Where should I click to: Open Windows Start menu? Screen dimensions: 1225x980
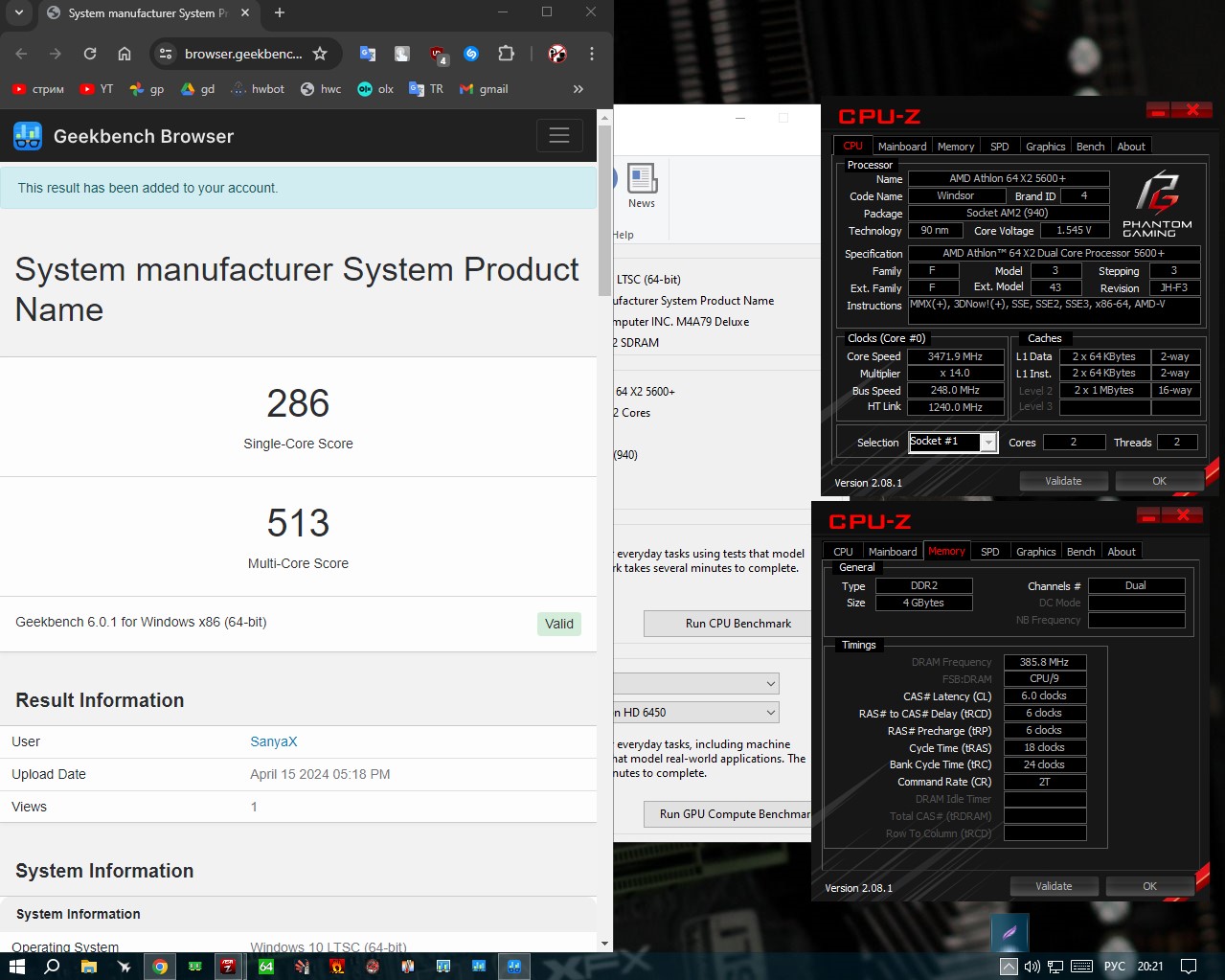(17, 966)
